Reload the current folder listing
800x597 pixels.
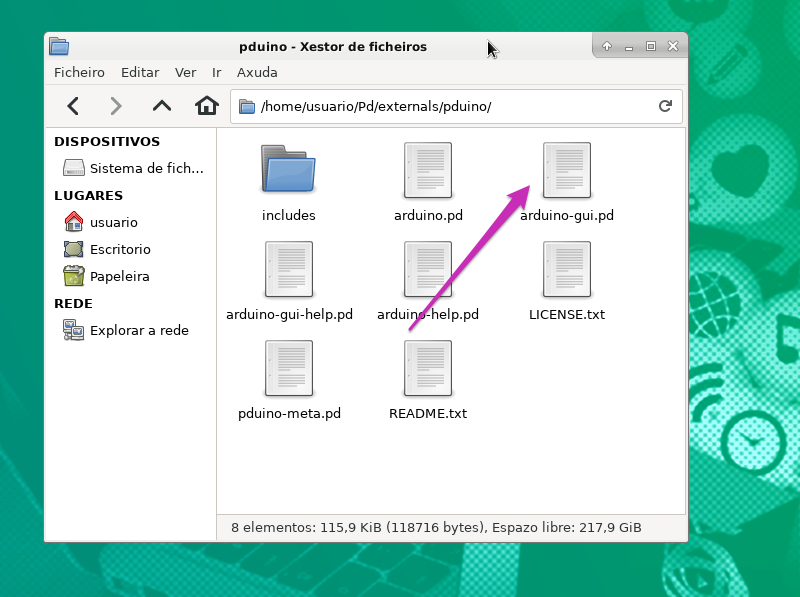(x=665, y=107)
